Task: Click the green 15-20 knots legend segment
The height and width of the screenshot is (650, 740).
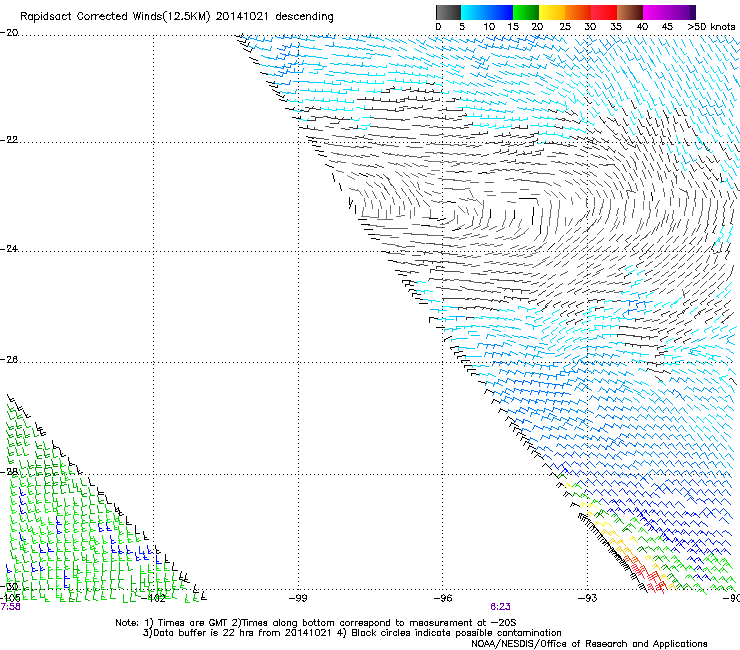Action: 526,12
